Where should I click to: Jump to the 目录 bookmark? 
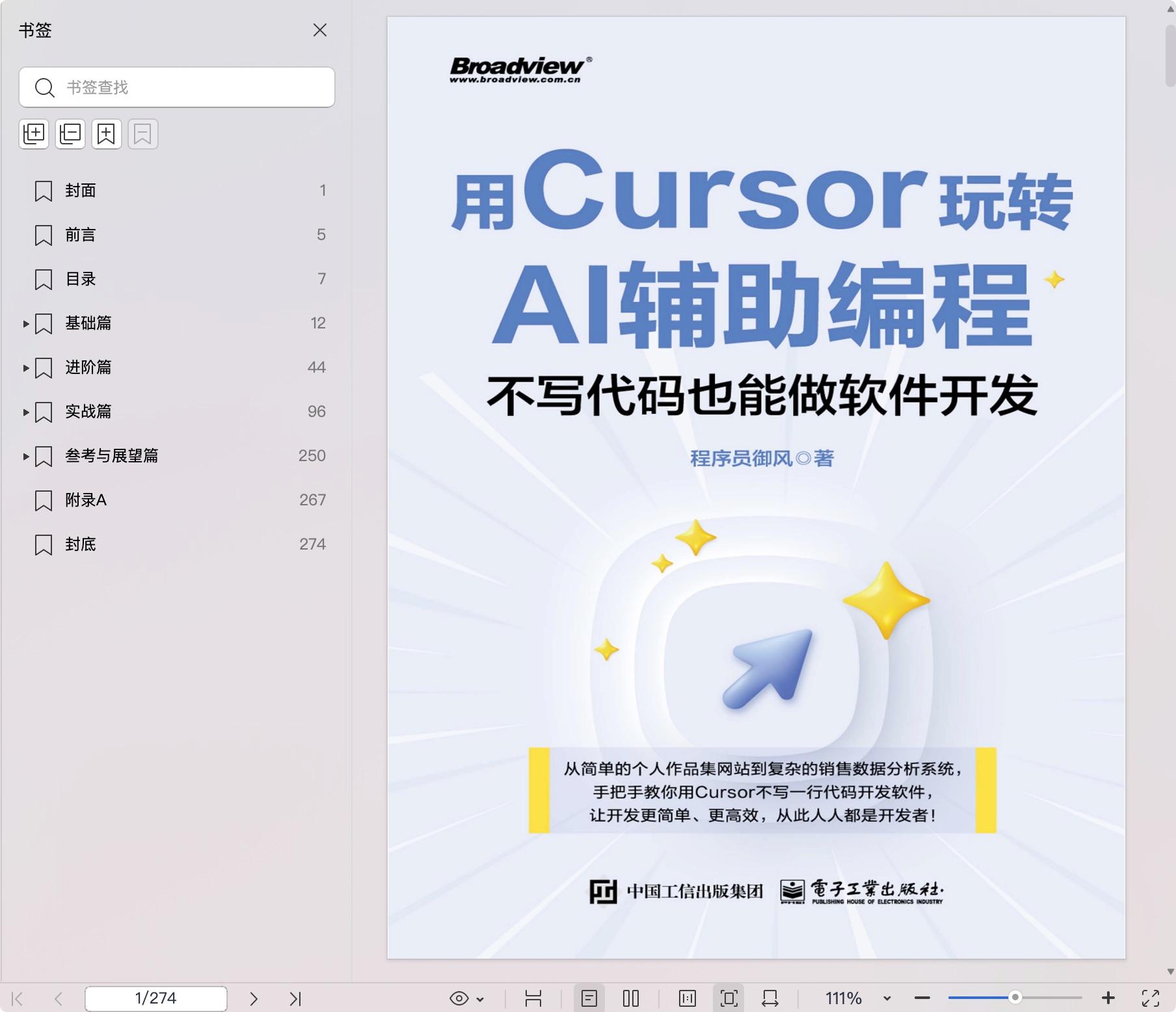click(x=81, y=279)
